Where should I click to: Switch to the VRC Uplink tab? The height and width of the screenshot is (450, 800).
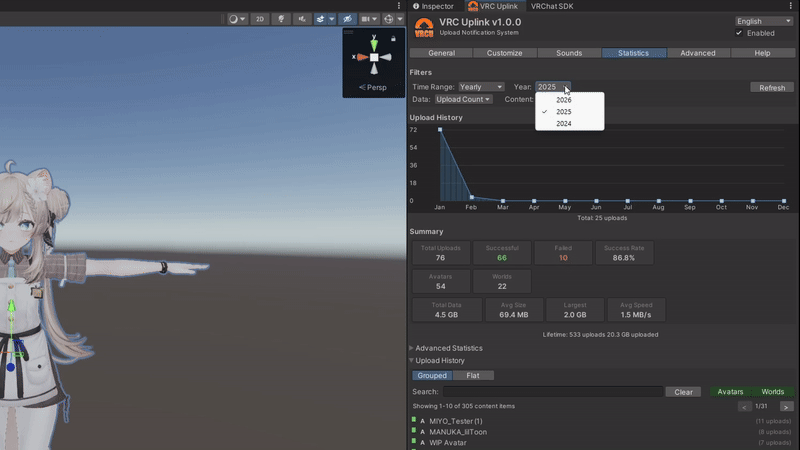pos(493,6)
